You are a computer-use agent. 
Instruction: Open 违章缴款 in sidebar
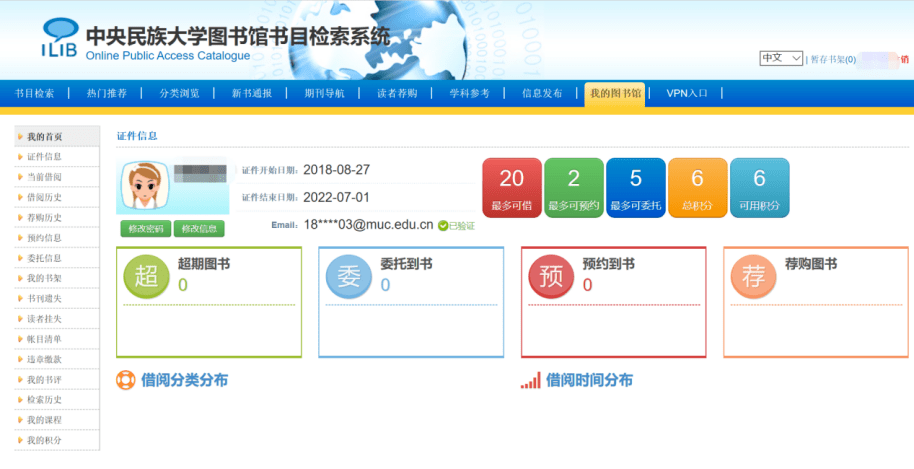[x=44, y=359]
